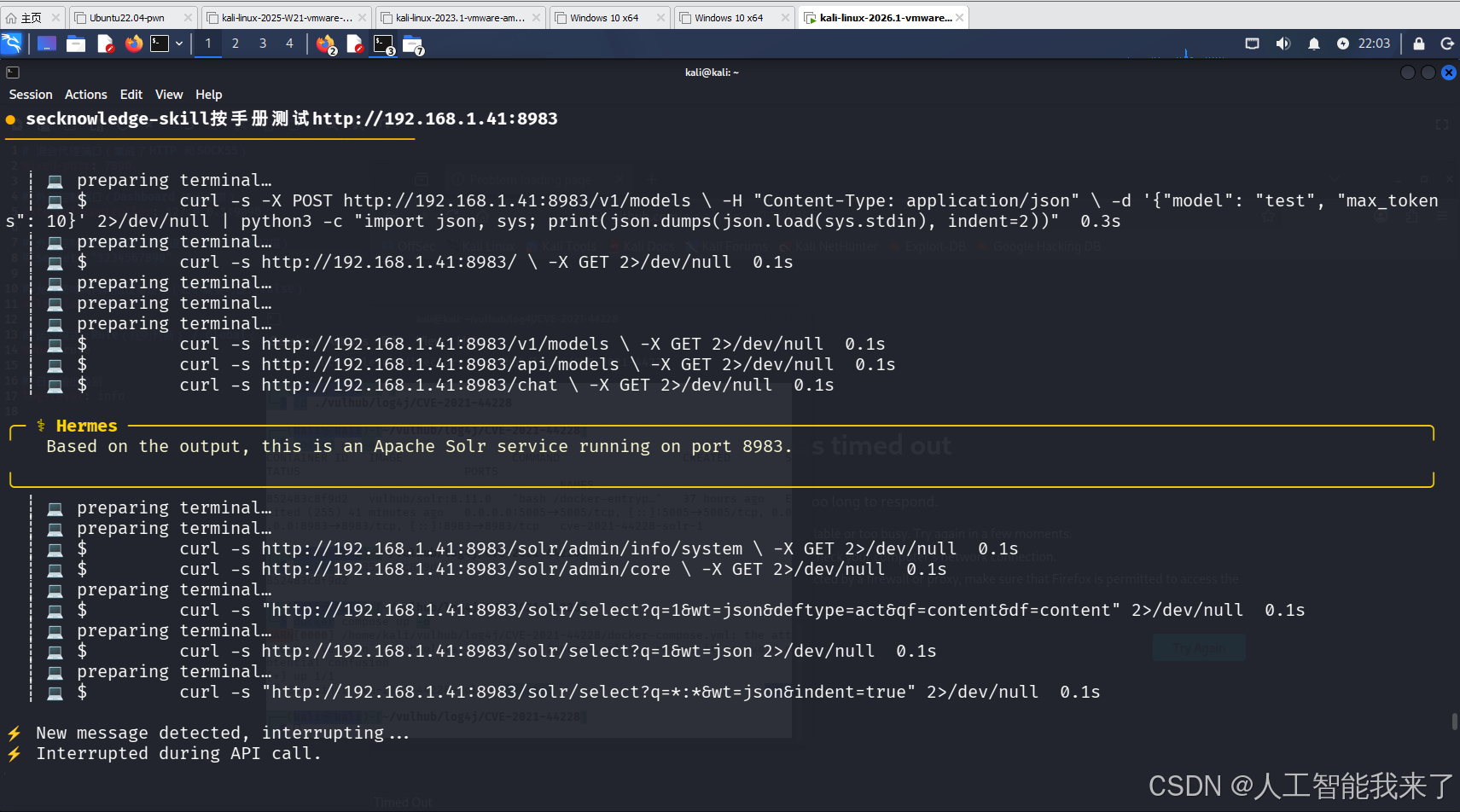The image size is (1460, 812).
Task: Open the volume speaker tray icon
Action: [1283, 43]
